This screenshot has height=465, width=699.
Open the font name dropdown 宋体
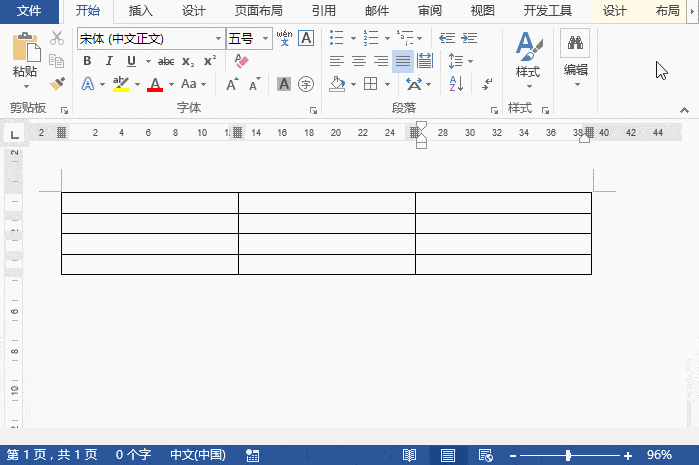(x=219, y=39)
